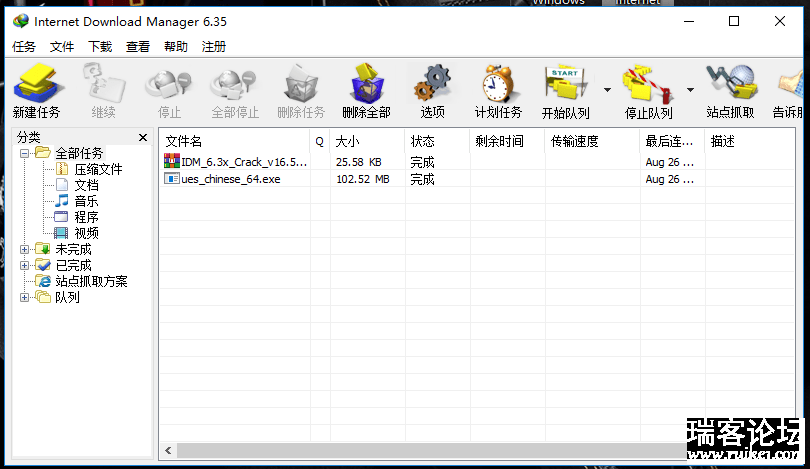This screenshot has width=810, height=469.
Task: Expand the 队列 tree node
Action: [x=24, y=298]
